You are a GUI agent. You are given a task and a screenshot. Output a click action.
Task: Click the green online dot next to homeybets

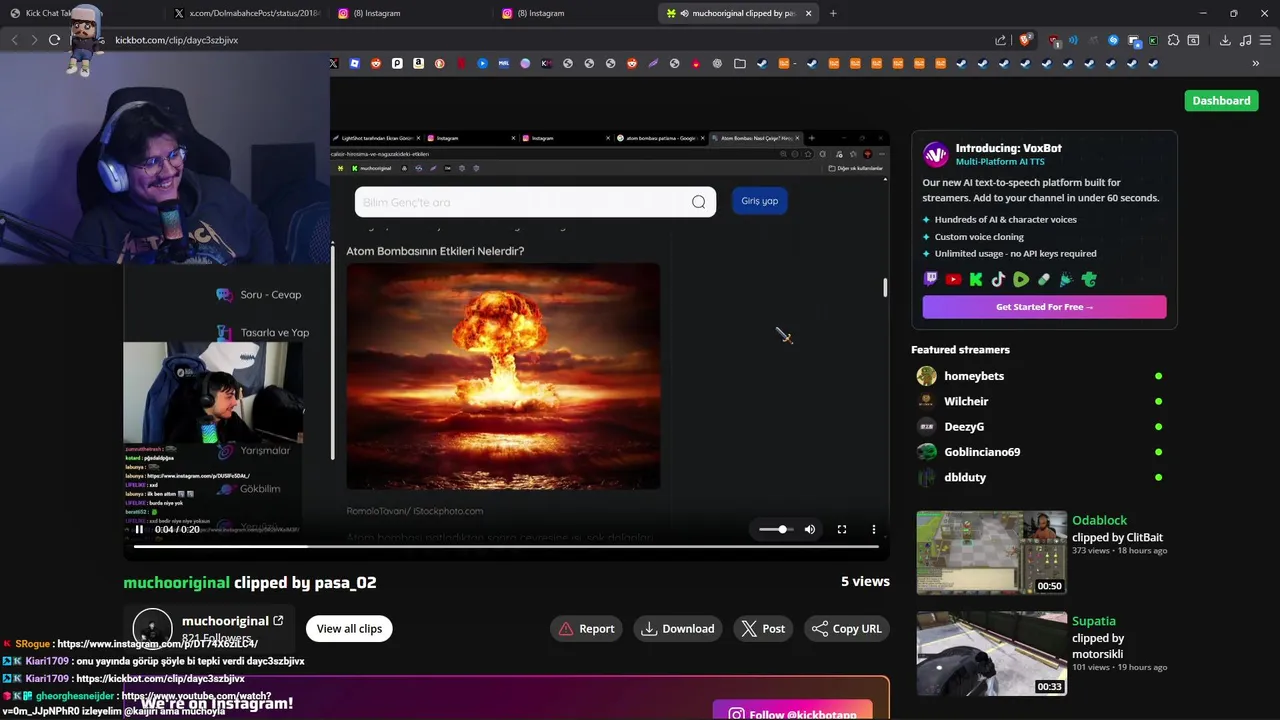pyautogui.click(x=1158, y=376)
